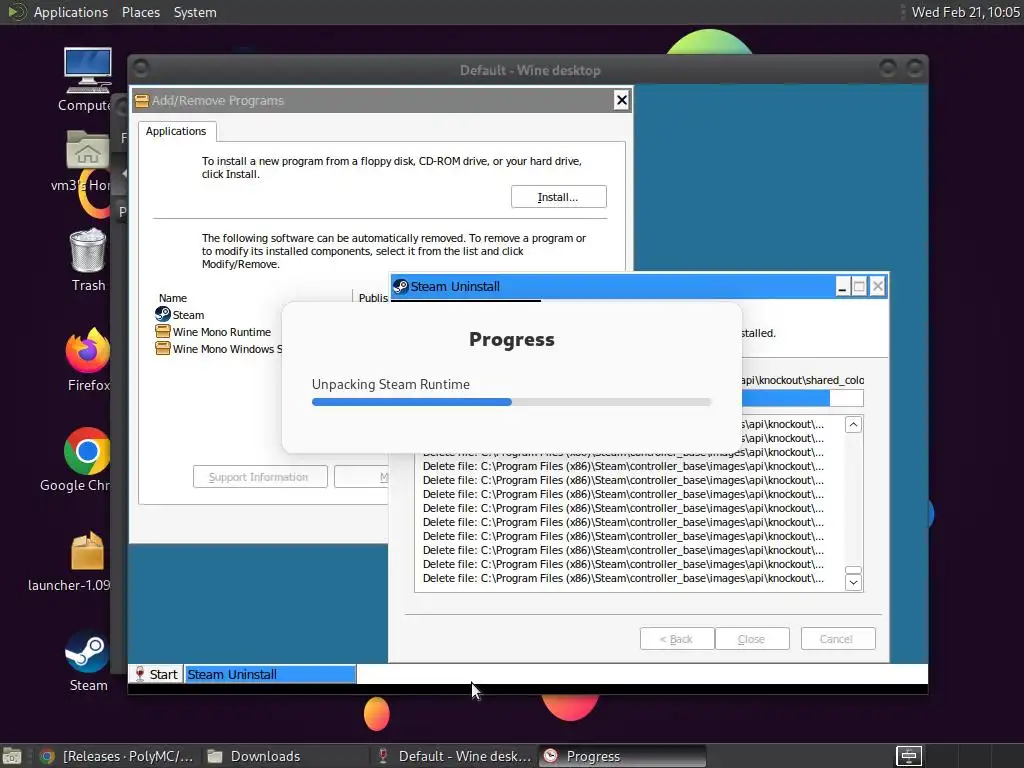Click workspace switcher icon in bottom-right panel
The width and height of the screenshot is (1024, 768).
click(908, 756)
